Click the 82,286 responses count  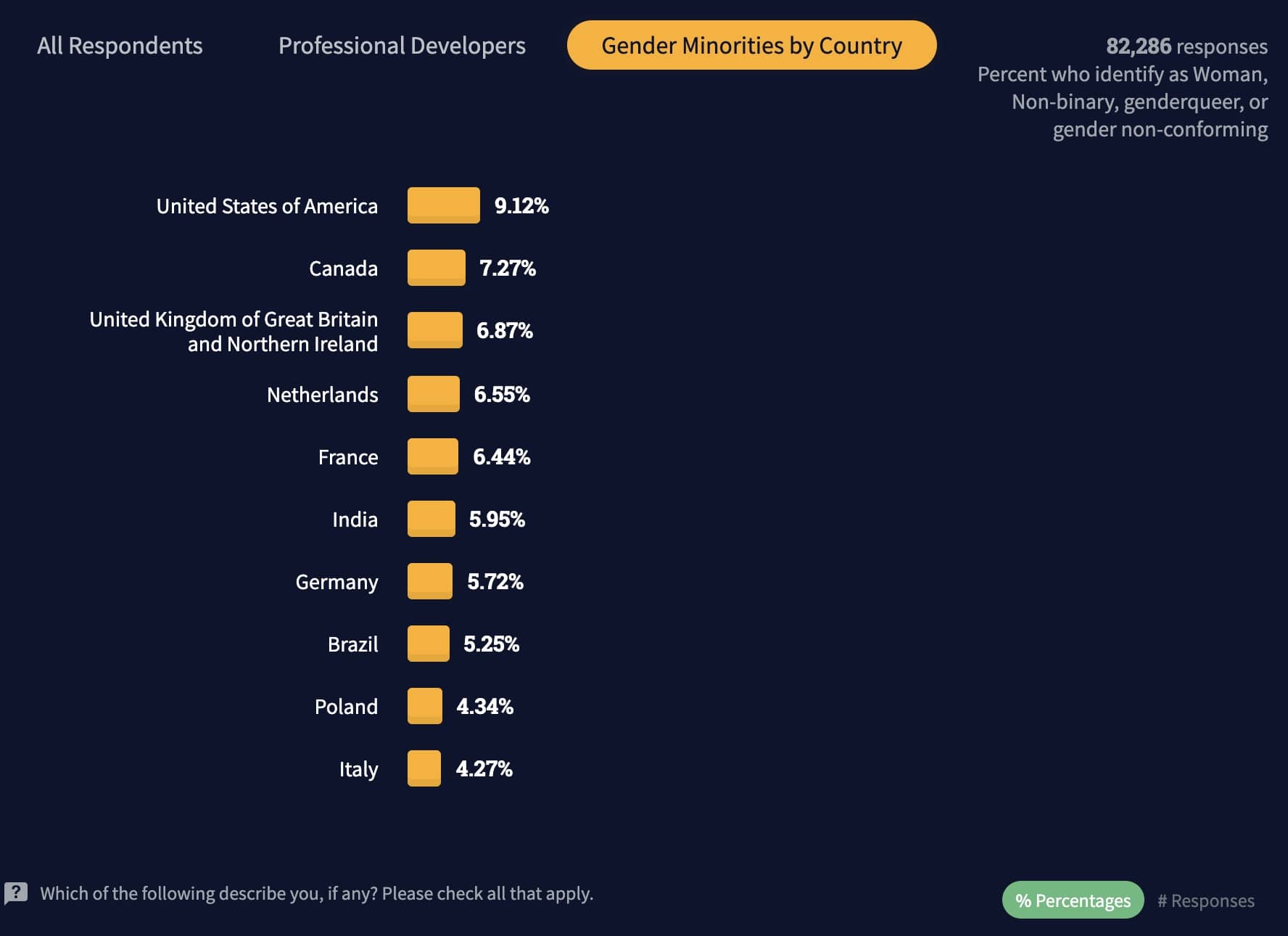tap(1186, 46)
